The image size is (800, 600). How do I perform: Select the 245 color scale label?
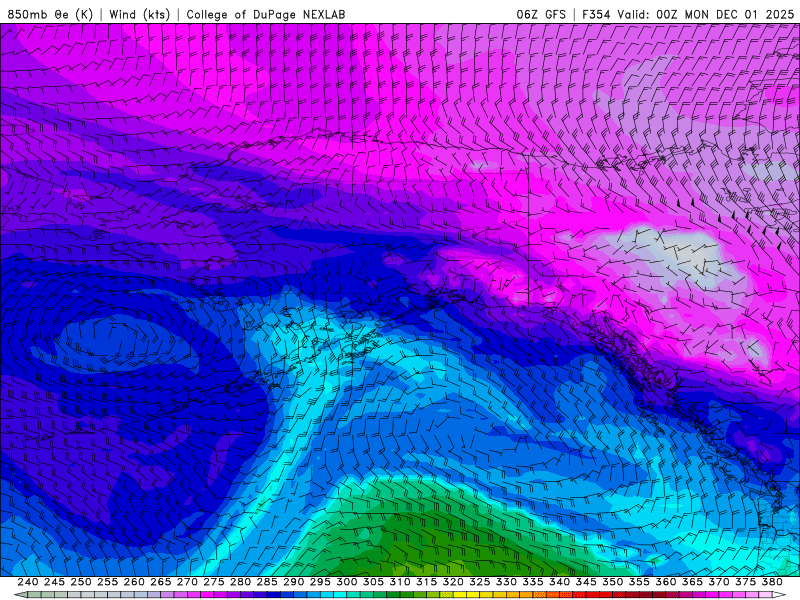pos(54,582)
